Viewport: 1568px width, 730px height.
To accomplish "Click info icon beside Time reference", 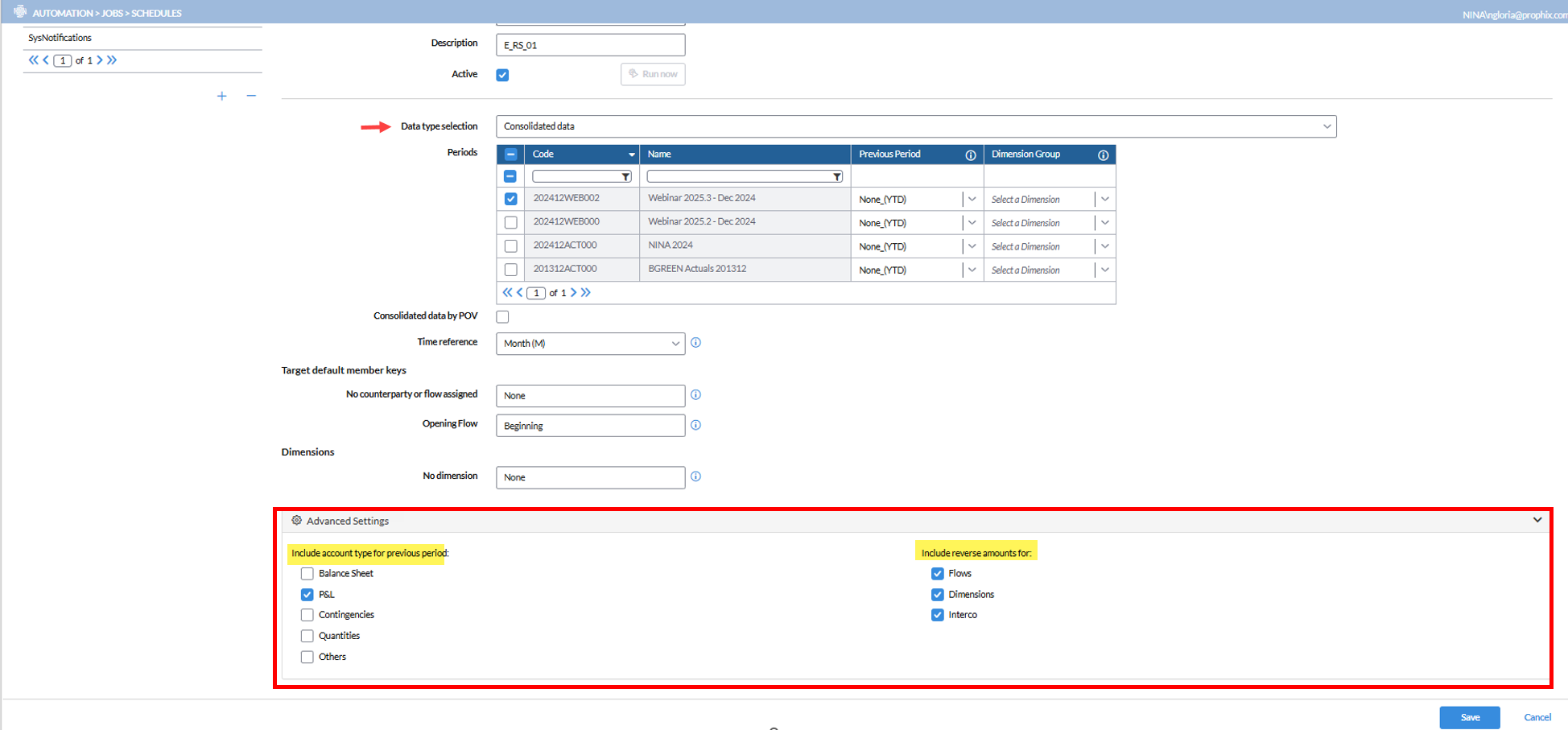I will click(696, 343).
